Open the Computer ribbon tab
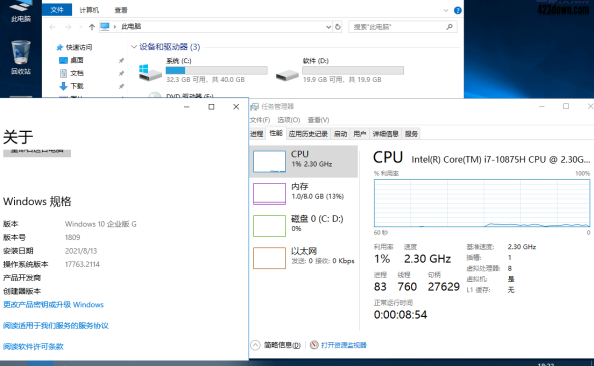The height and width of the screenshot is (366, 594). (x=89, y=10)
